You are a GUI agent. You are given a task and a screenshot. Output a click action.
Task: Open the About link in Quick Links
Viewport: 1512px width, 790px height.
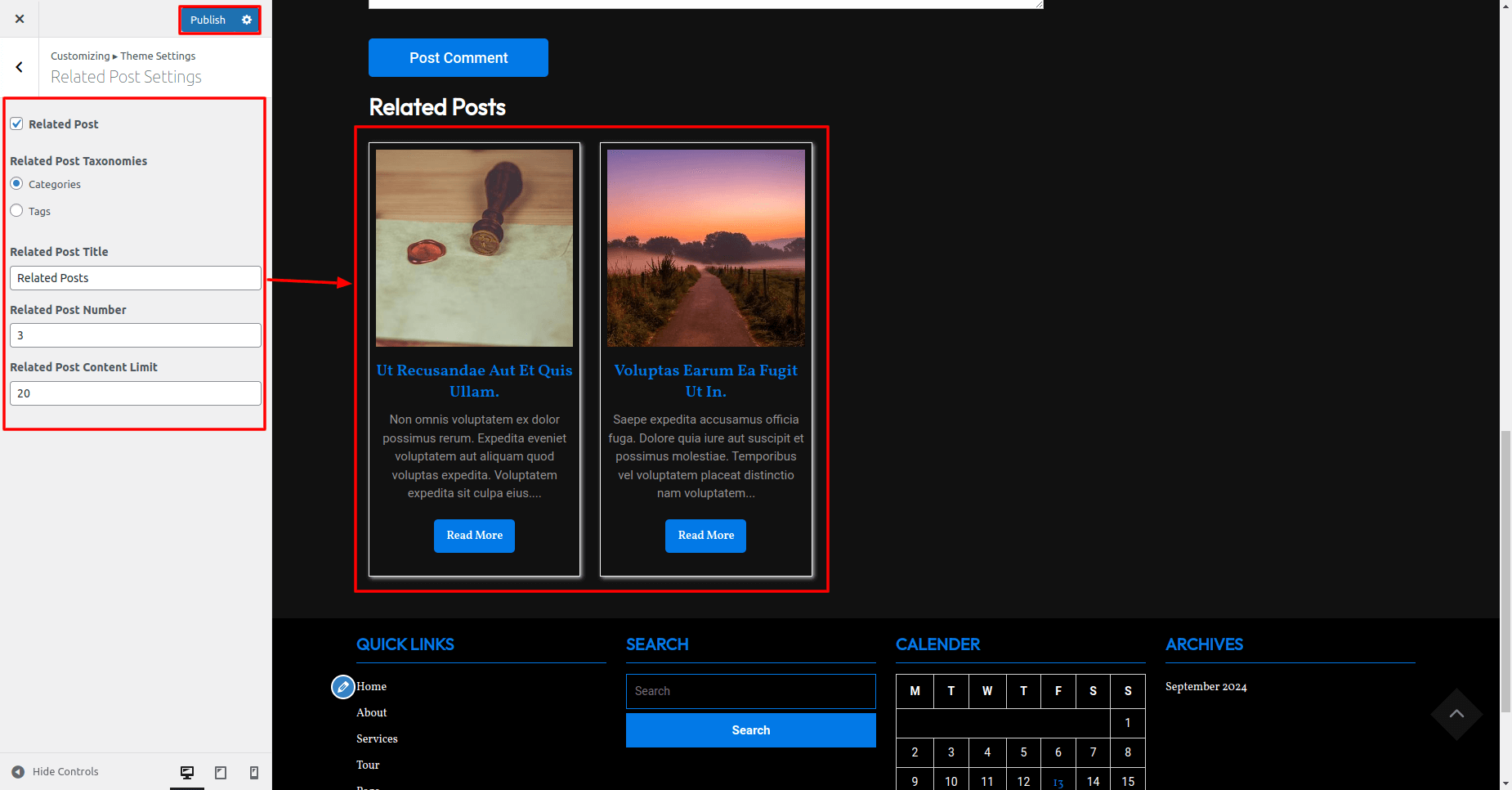tap(371, 712)
